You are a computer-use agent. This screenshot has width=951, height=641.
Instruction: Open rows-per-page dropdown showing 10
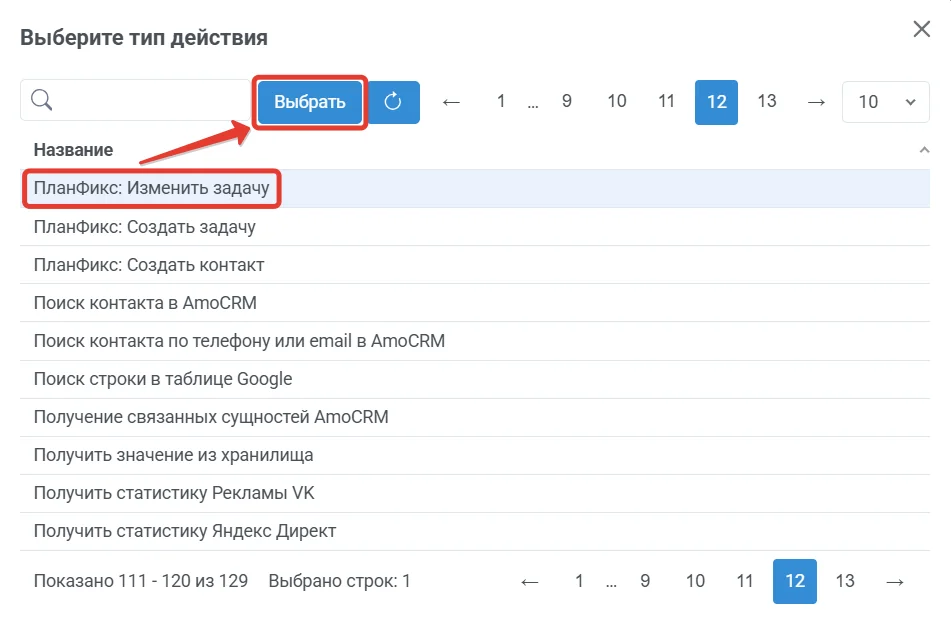885,102
